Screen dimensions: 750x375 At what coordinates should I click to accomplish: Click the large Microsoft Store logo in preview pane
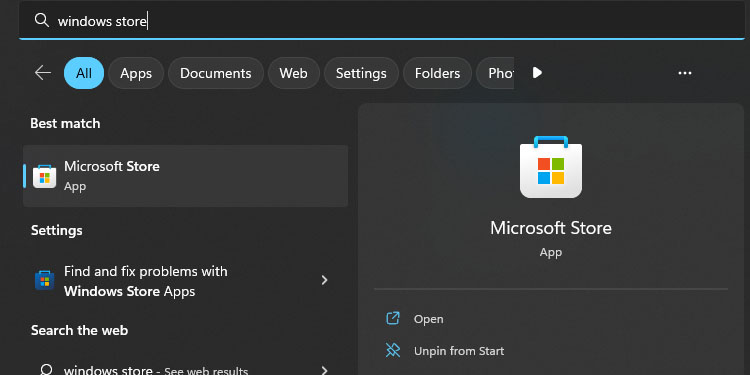point(551,167)
